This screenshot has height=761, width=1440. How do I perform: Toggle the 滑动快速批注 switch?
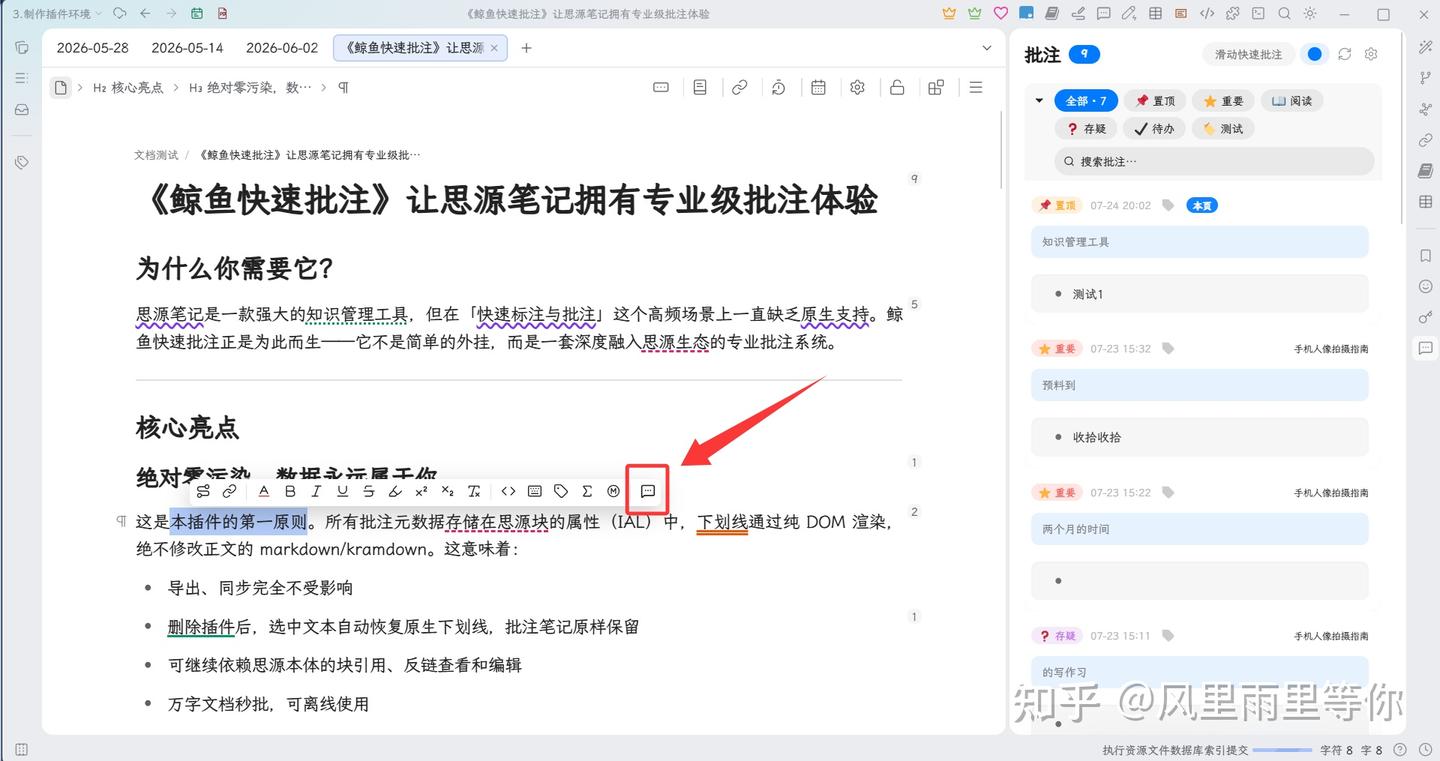coord(1314,54)
